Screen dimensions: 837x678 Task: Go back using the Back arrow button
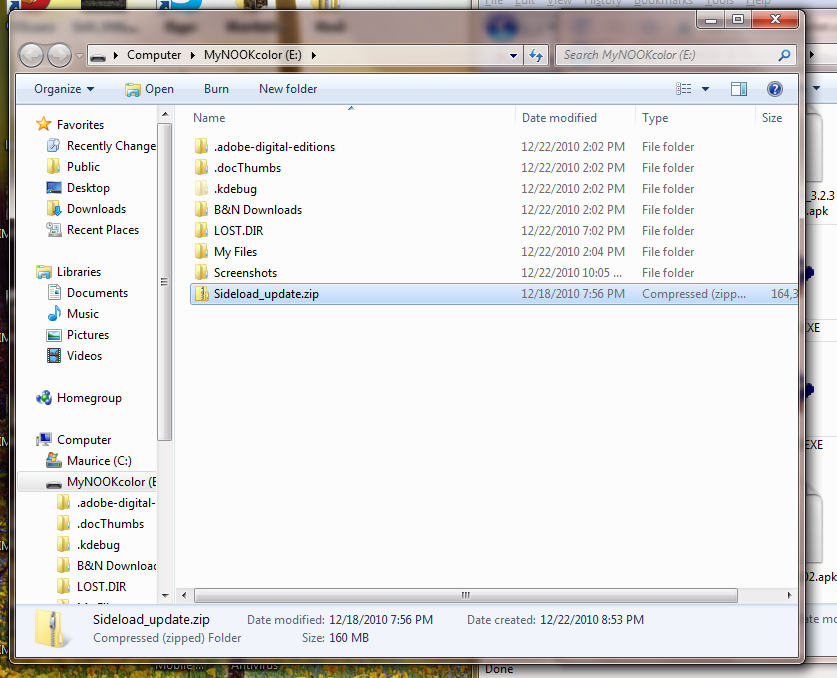pyautogui.click(x=31, y=55)
